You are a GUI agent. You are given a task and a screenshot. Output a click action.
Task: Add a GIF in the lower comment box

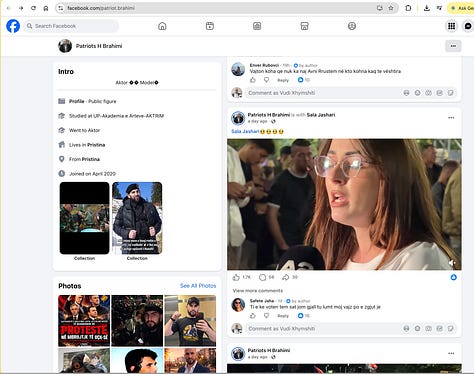pyautogui.click(x=439, y=329)
